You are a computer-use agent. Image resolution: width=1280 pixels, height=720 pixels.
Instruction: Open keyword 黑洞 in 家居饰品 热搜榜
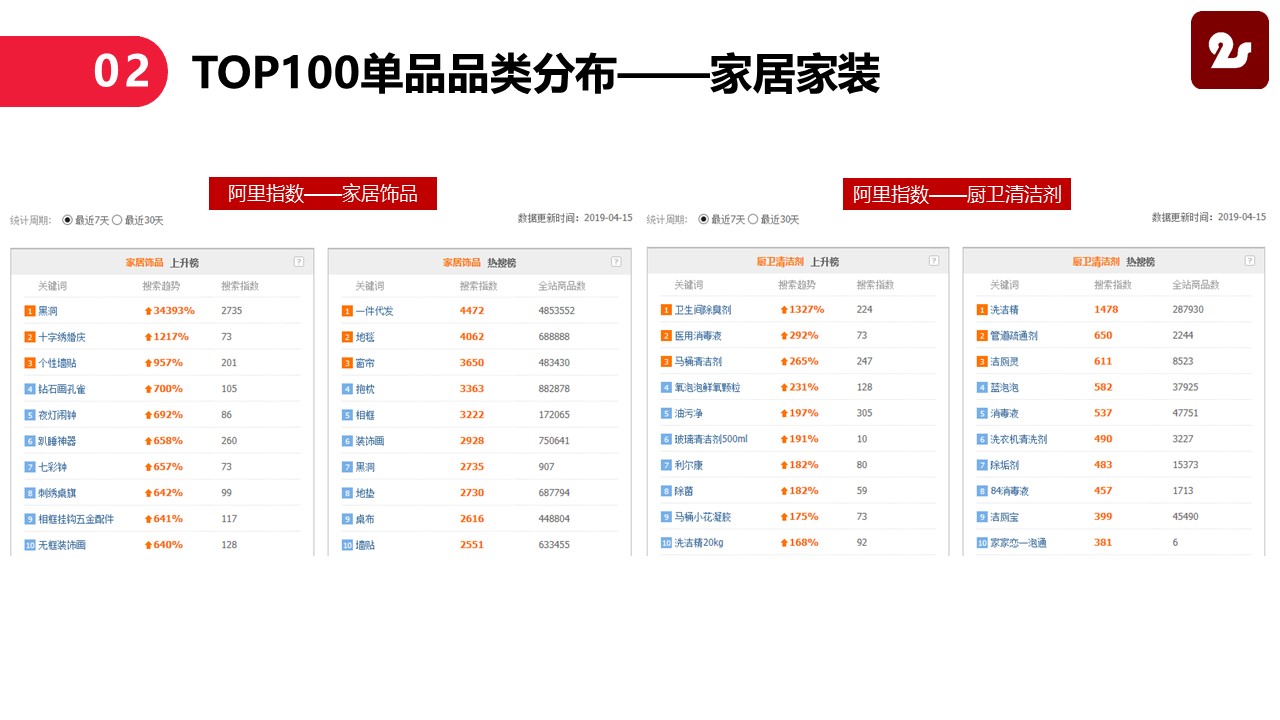[x=365, y=467]
